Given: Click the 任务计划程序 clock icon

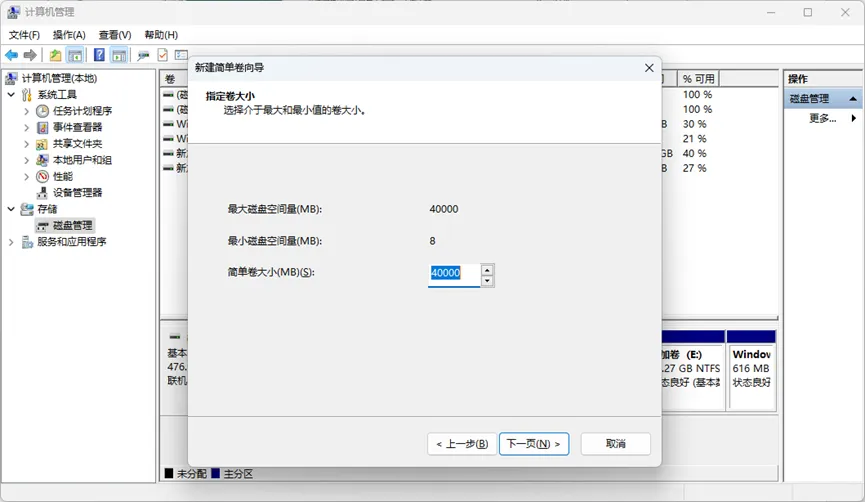Looking at the screenshot, I should point(42,111).
